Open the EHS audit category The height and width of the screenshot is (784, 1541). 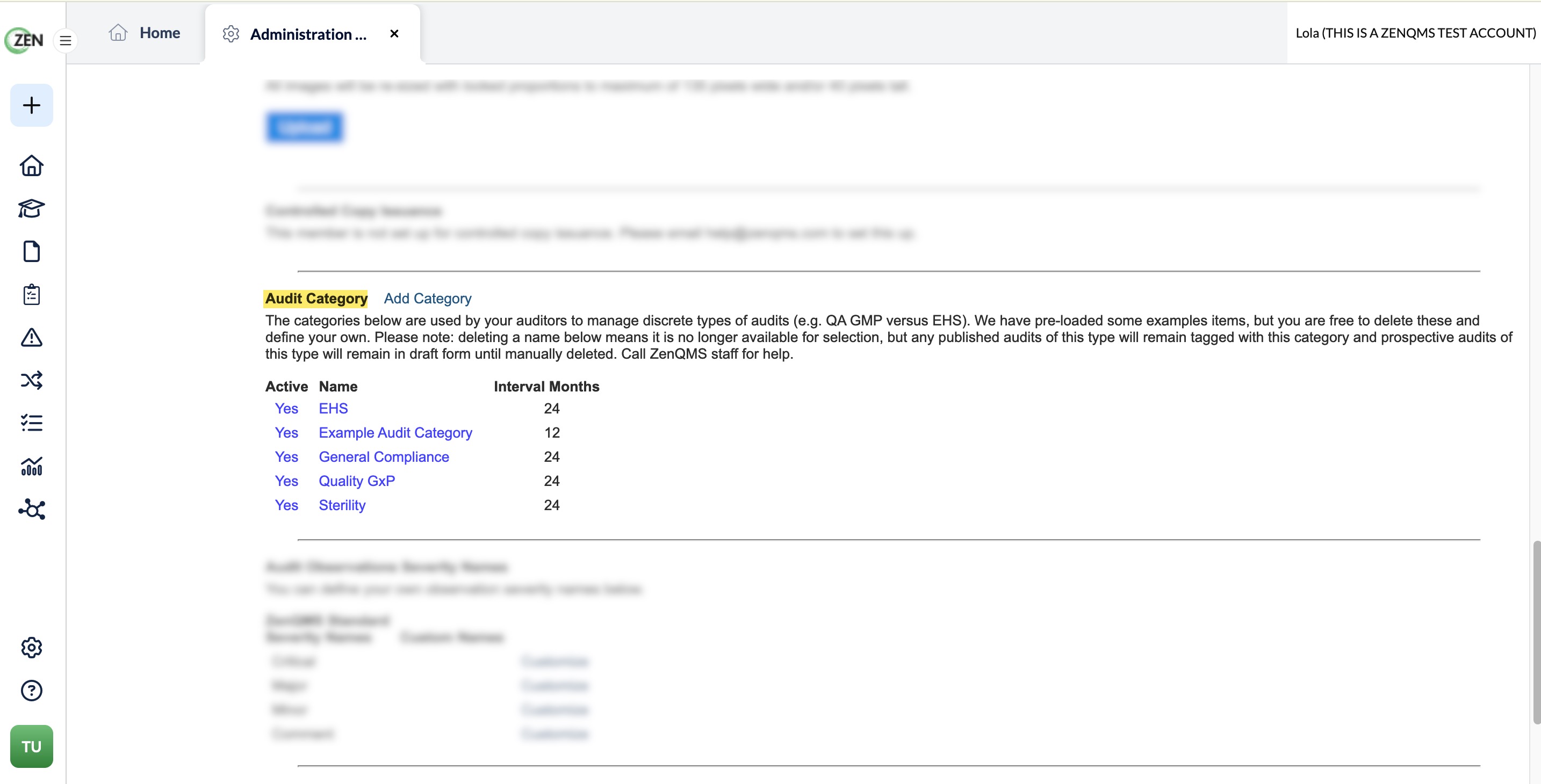[x=333, y=409]
